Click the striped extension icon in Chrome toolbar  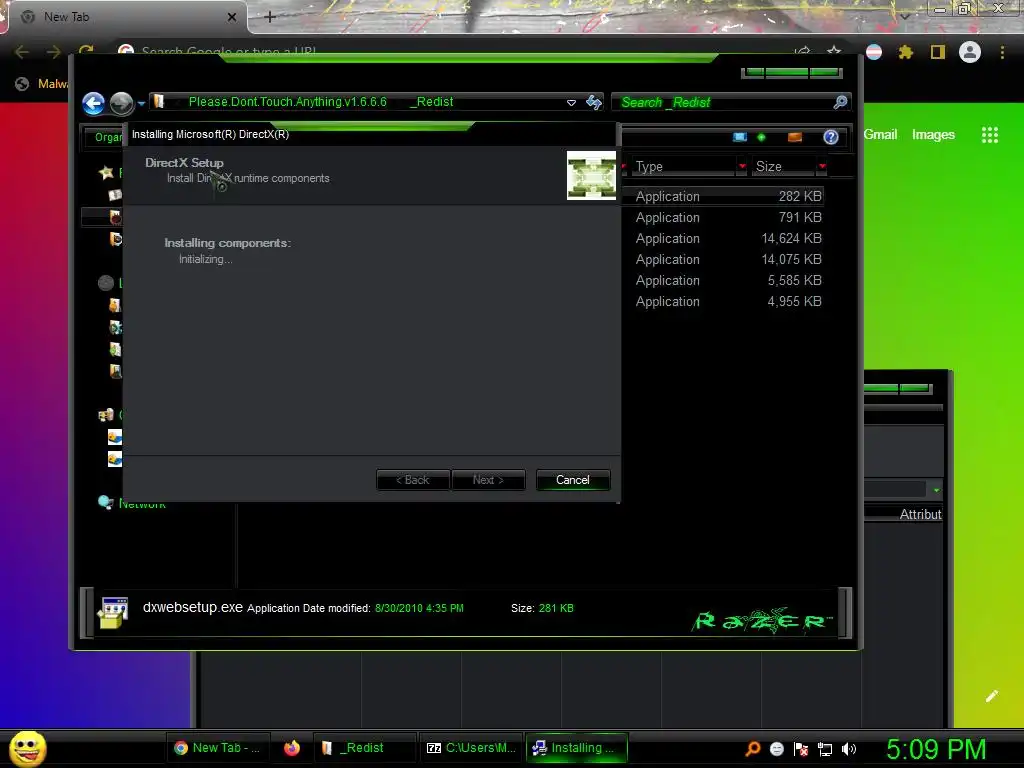click(x=874, y=52)
